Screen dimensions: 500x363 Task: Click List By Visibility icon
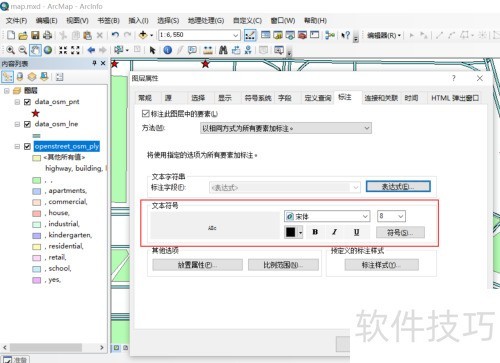32,77
